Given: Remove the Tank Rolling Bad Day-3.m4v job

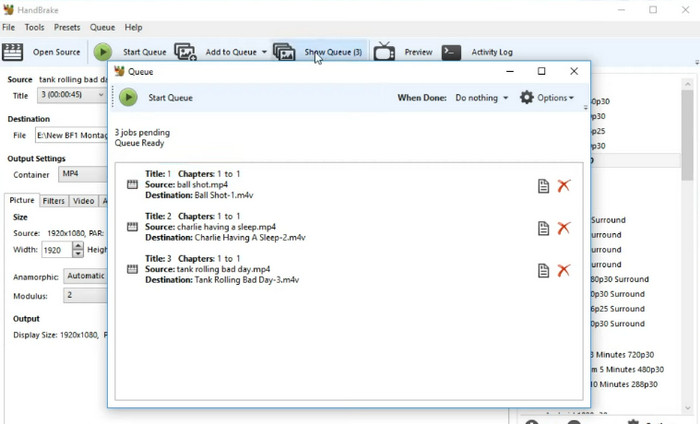Looking at the screenshot, I should coord(564,270).
